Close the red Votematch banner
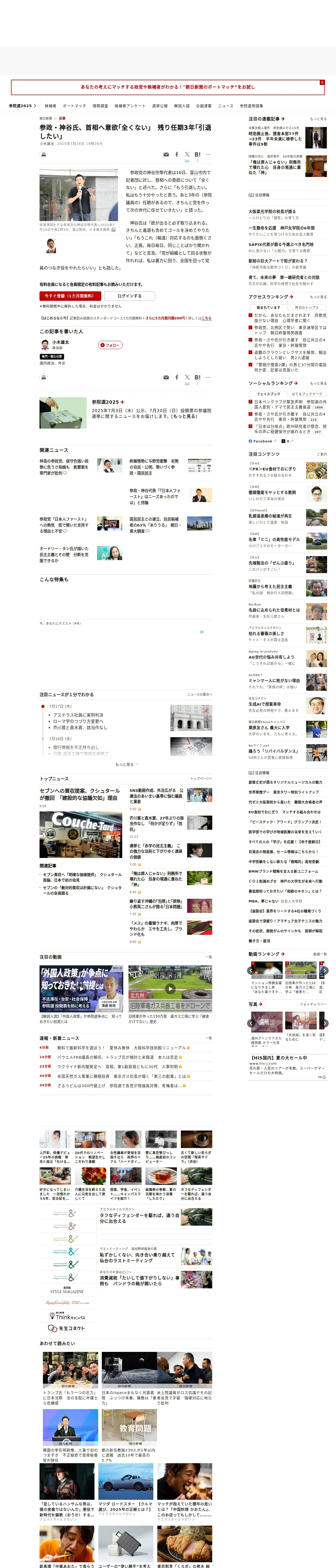This screenshot has height=1568, width=336. [x=322, y=82]
